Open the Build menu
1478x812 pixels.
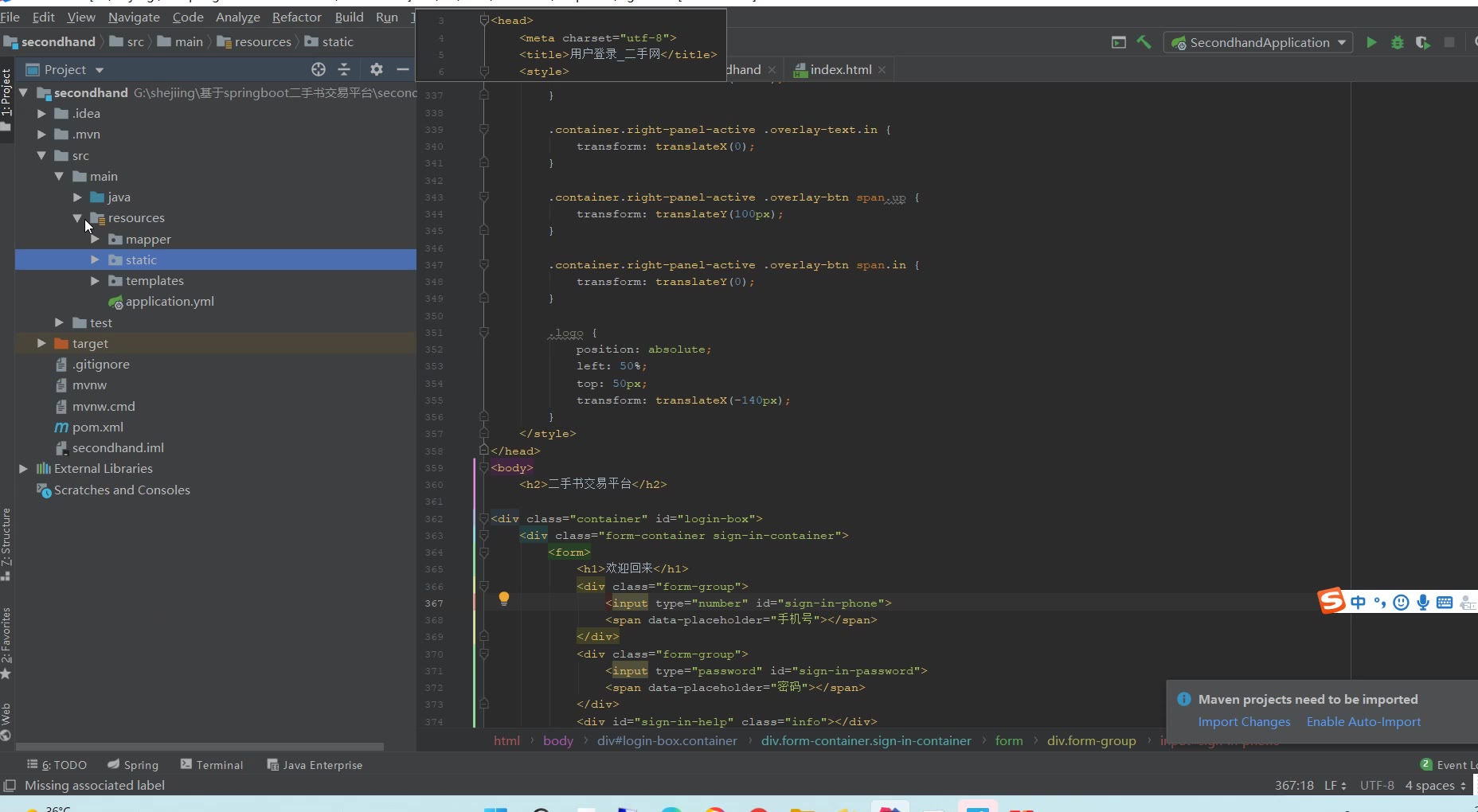pyautogui.click(x=349, y=17)
